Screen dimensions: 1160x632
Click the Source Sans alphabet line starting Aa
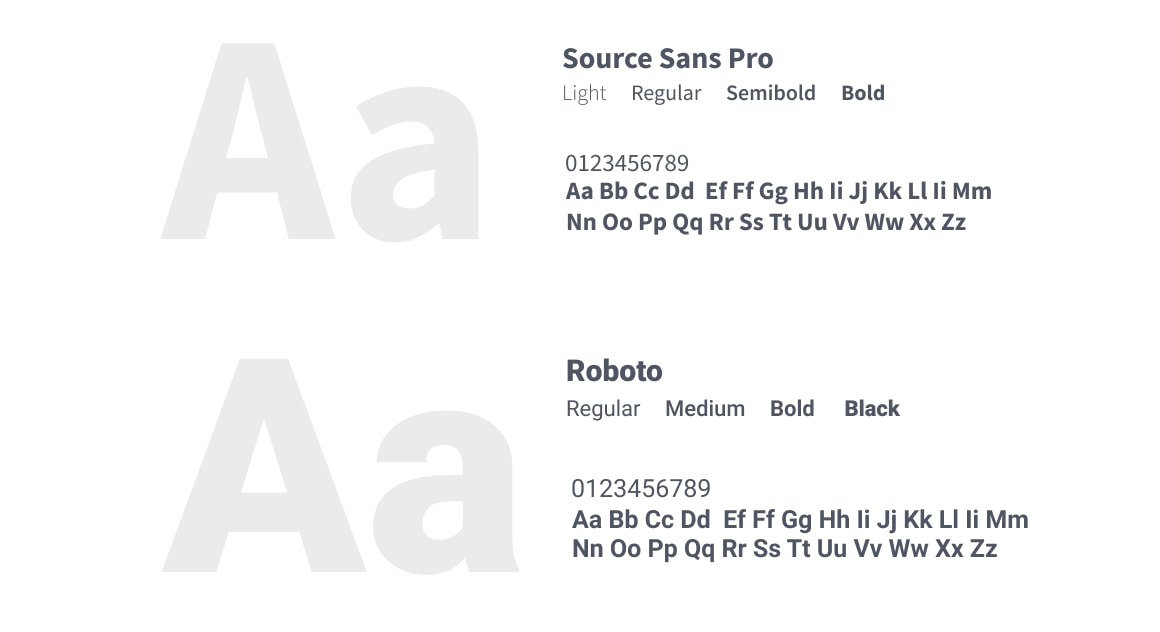(778, 192)
